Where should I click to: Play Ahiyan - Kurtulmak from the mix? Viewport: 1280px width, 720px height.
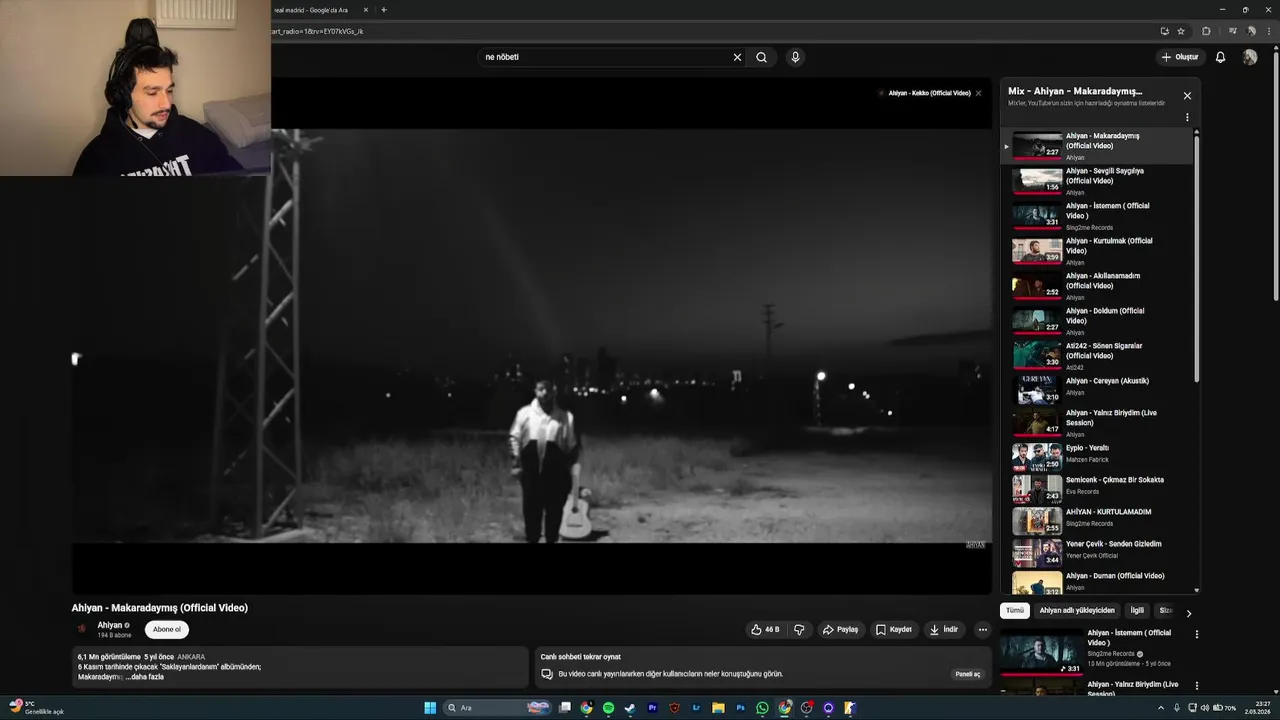[x=1097, y=251]
